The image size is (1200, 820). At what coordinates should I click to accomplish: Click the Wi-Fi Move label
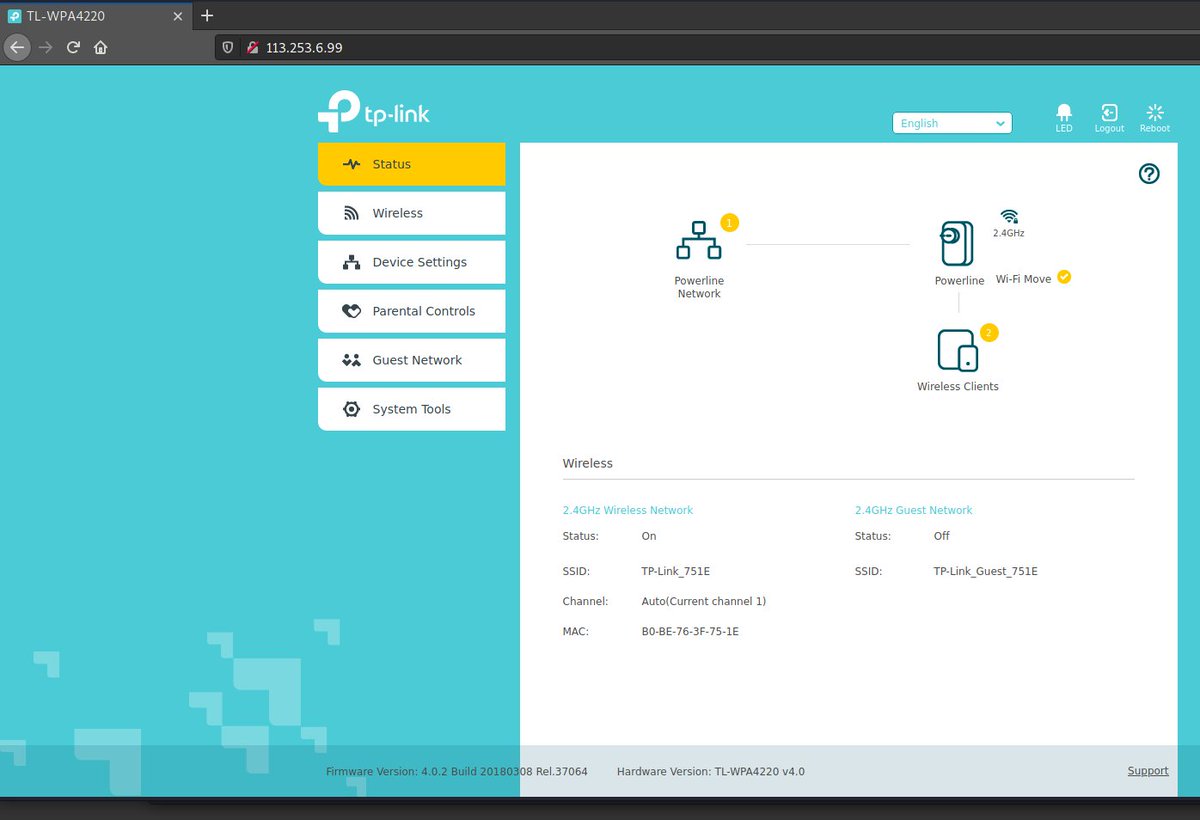click(x=1023, y=279)
